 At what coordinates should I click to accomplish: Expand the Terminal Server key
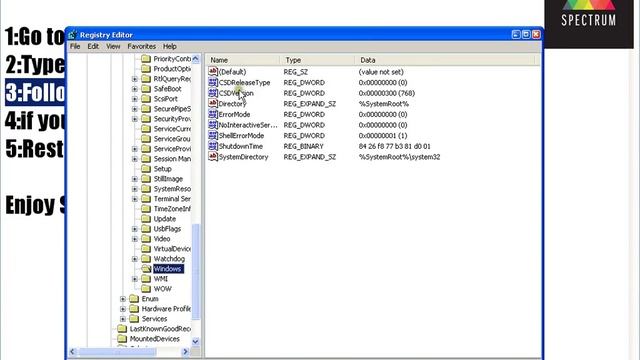pyautogui.click(x=135, y=199)
